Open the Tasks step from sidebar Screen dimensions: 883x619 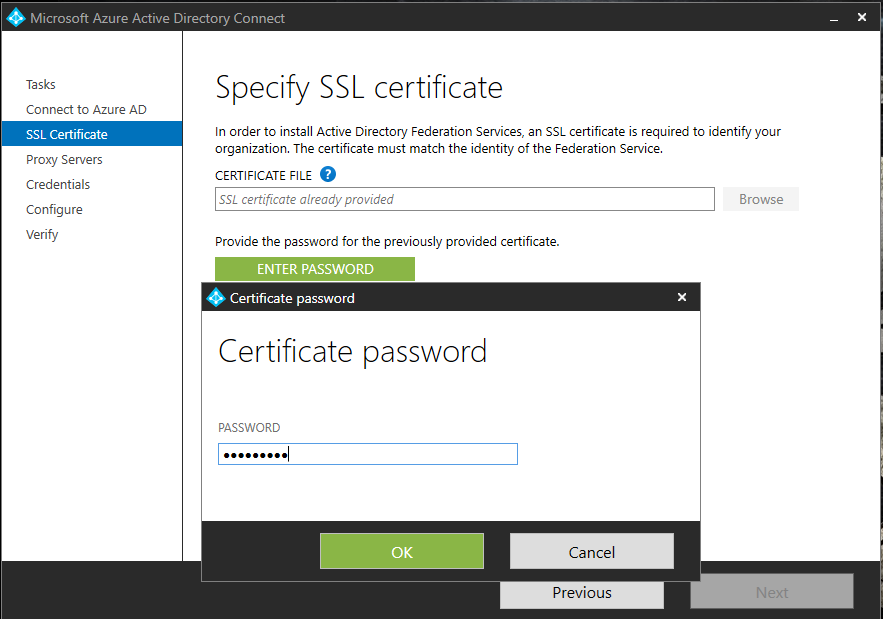coord(40,84)
